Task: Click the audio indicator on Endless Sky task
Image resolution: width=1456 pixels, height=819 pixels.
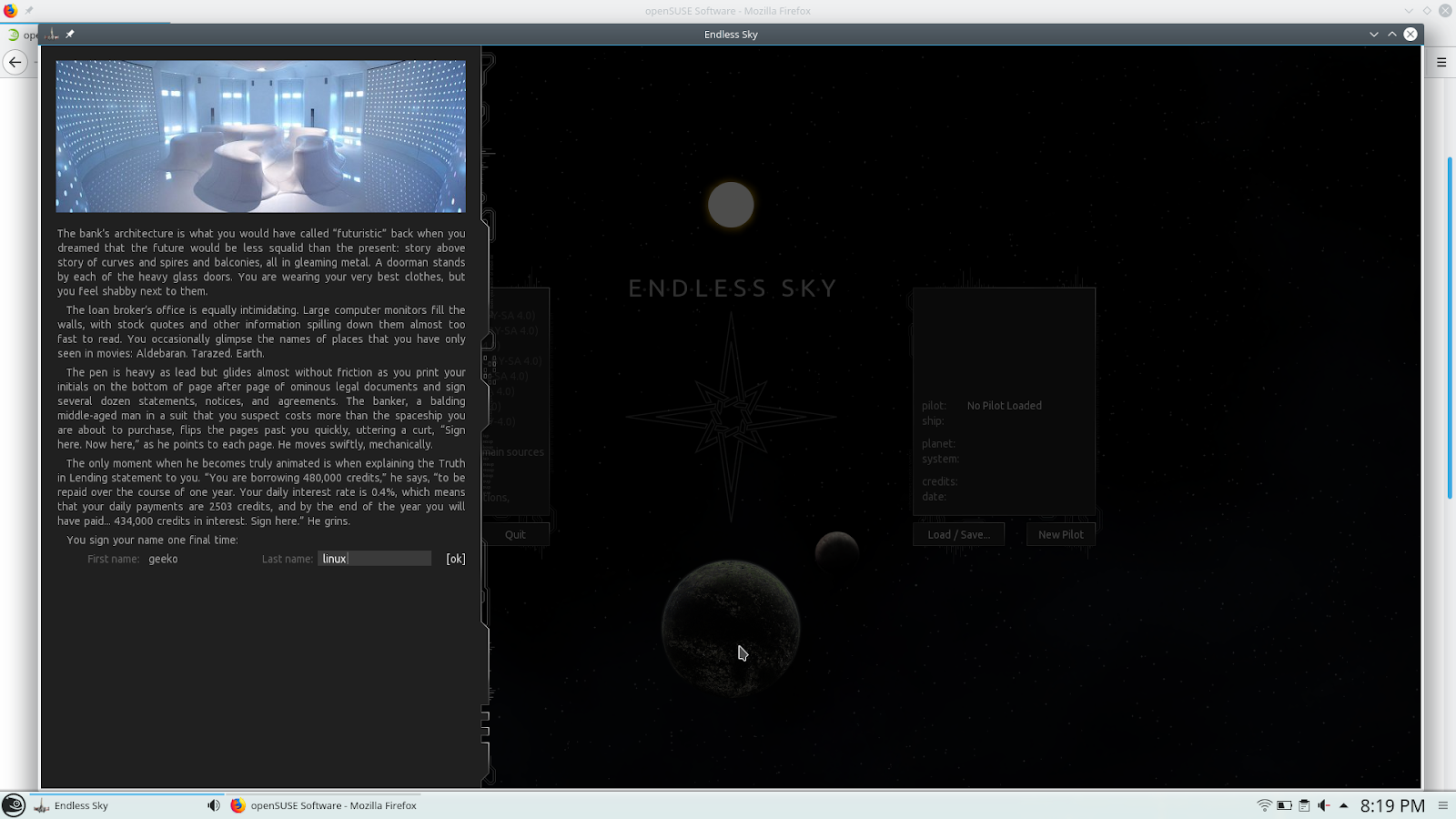Action: tap(213, 805)
